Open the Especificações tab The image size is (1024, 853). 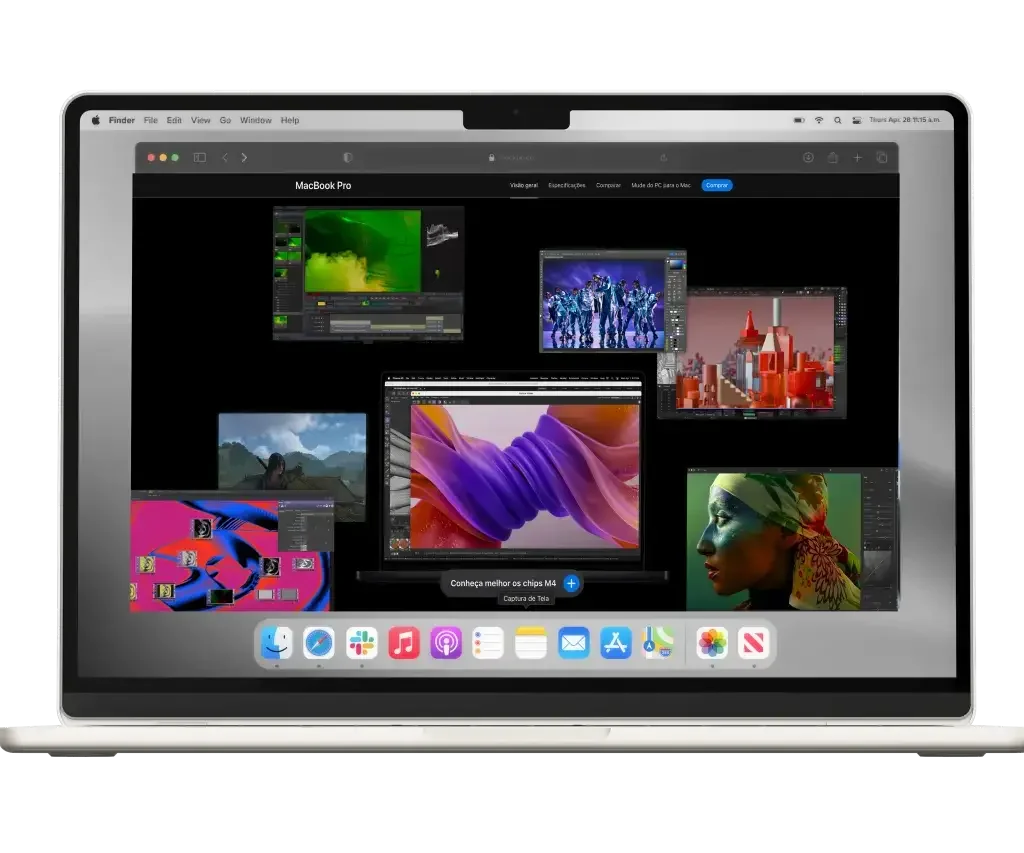pyautogui.click(x=567, y=185)
